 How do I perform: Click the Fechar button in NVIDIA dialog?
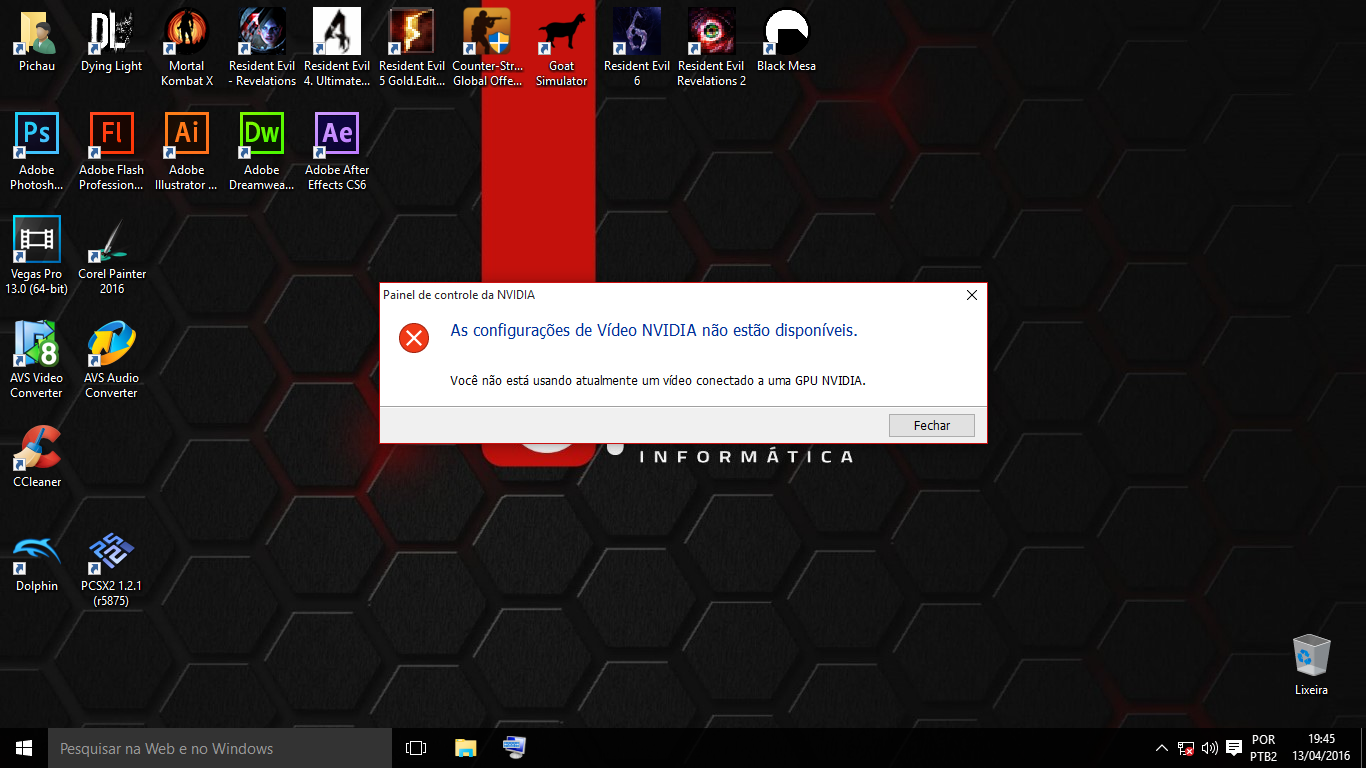click(932, 425)
